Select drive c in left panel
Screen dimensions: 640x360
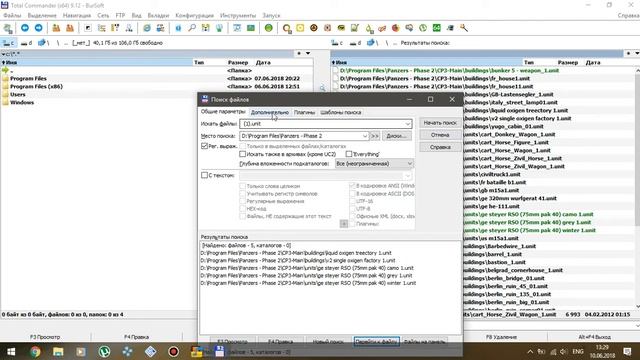click(9, 43)
